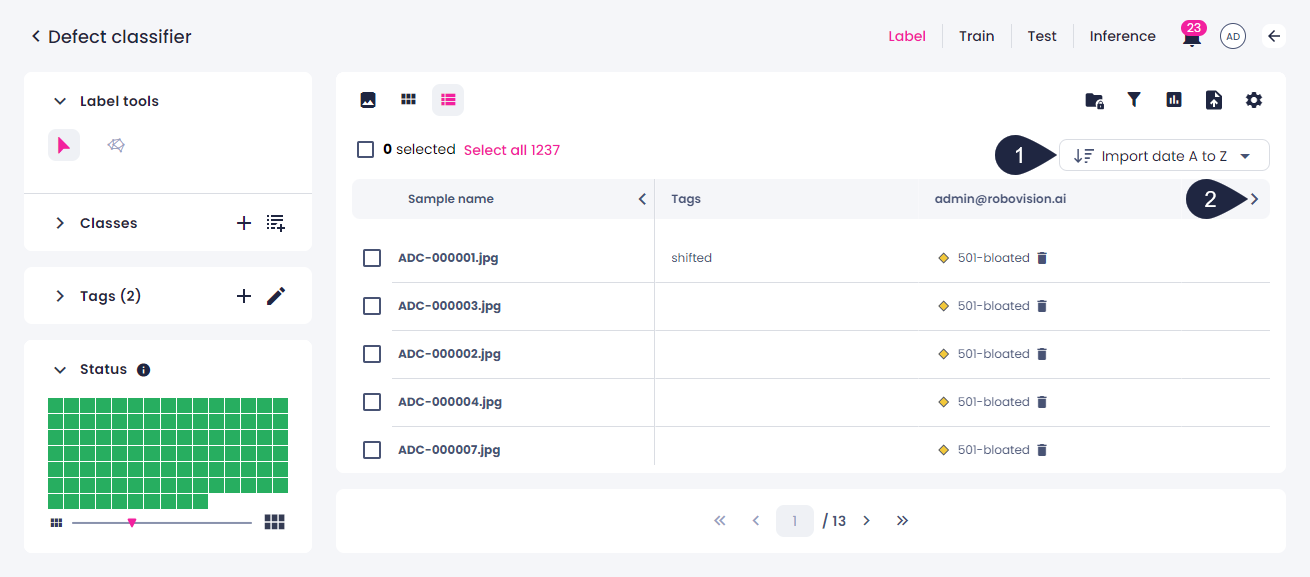Check the ADC-000004.jpg row

[372, 402]
